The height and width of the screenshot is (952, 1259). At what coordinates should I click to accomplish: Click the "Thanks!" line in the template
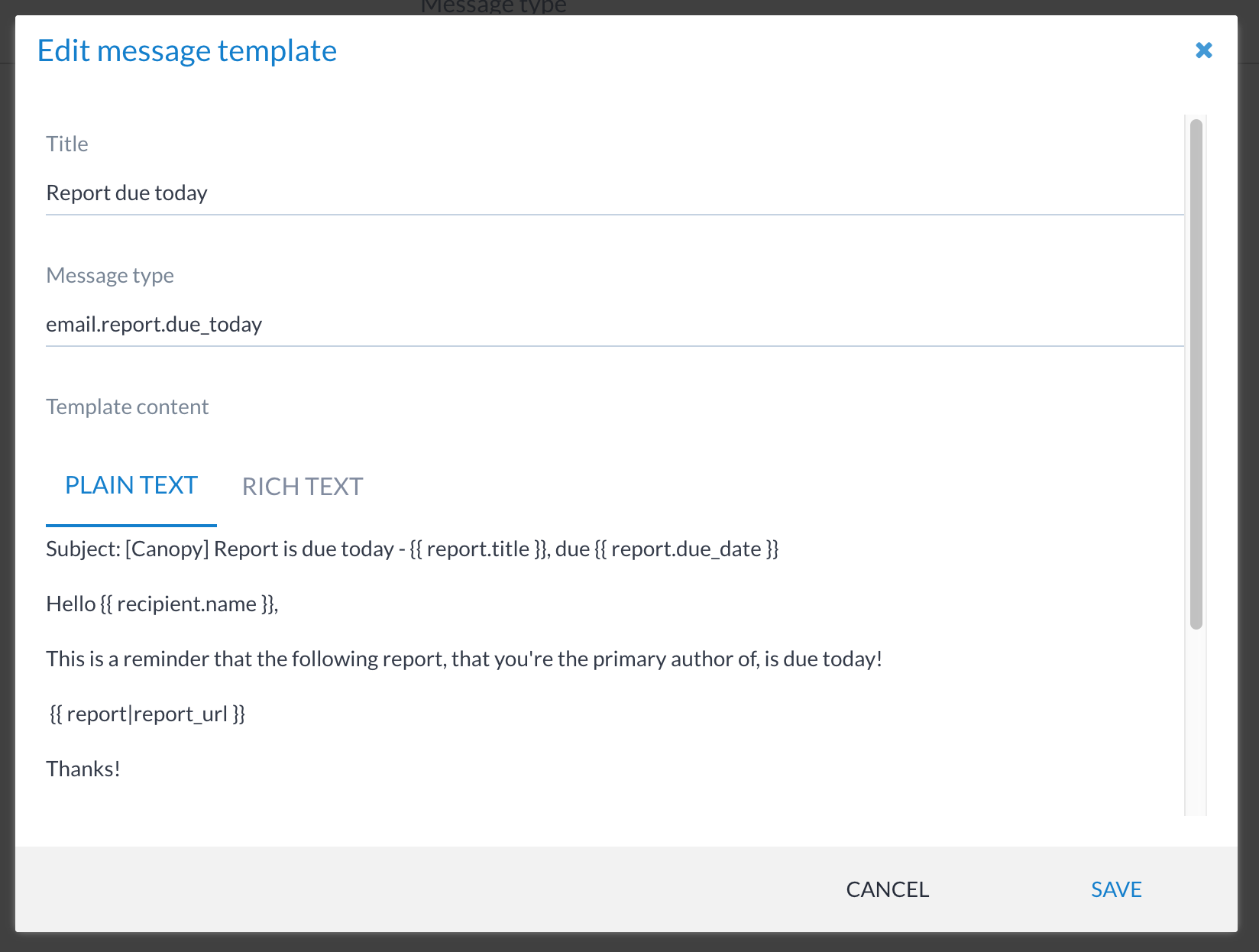pyautogui.click(x=83, y=769)
